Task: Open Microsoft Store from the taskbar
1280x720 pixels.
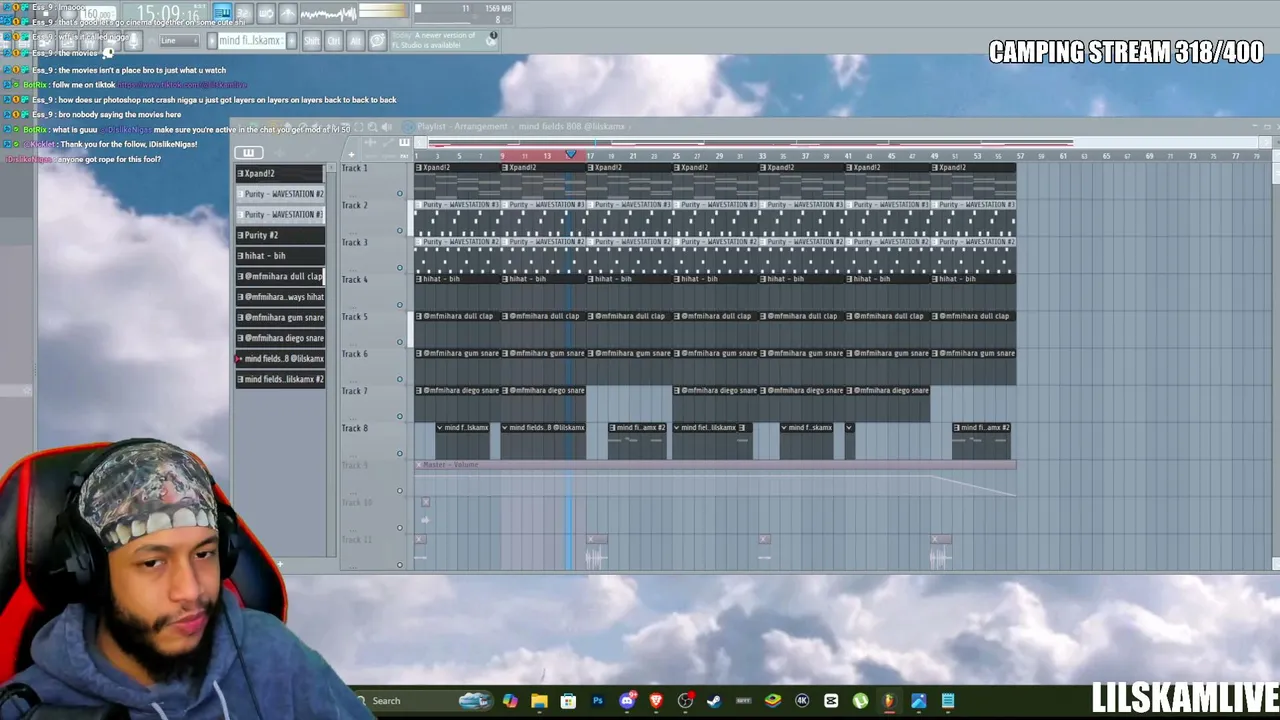Action: (x=568, y=701)
